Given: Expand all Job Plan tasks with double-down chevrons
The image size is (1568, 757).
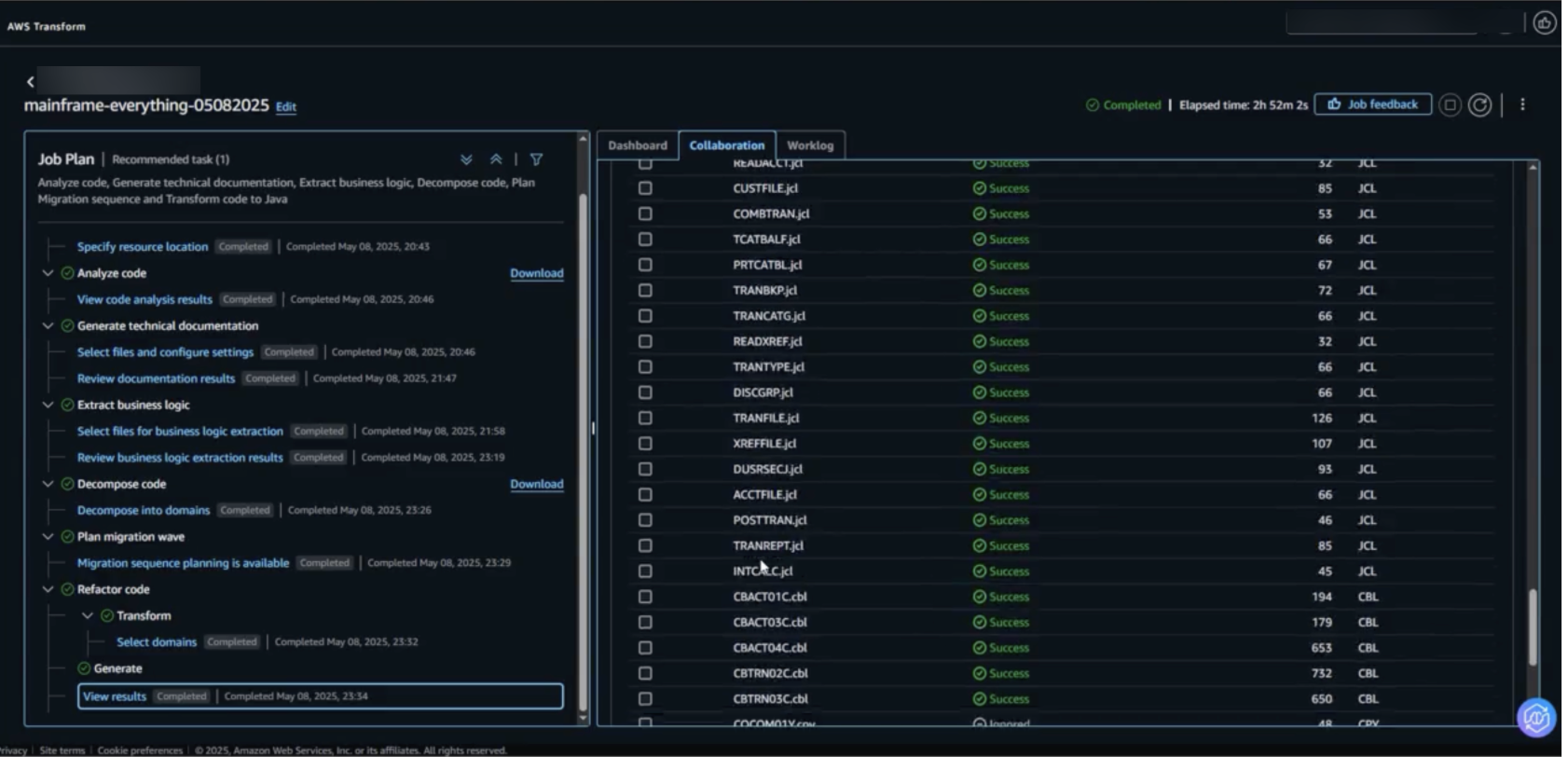Looking at the screenshot, I should pos(466,159).
